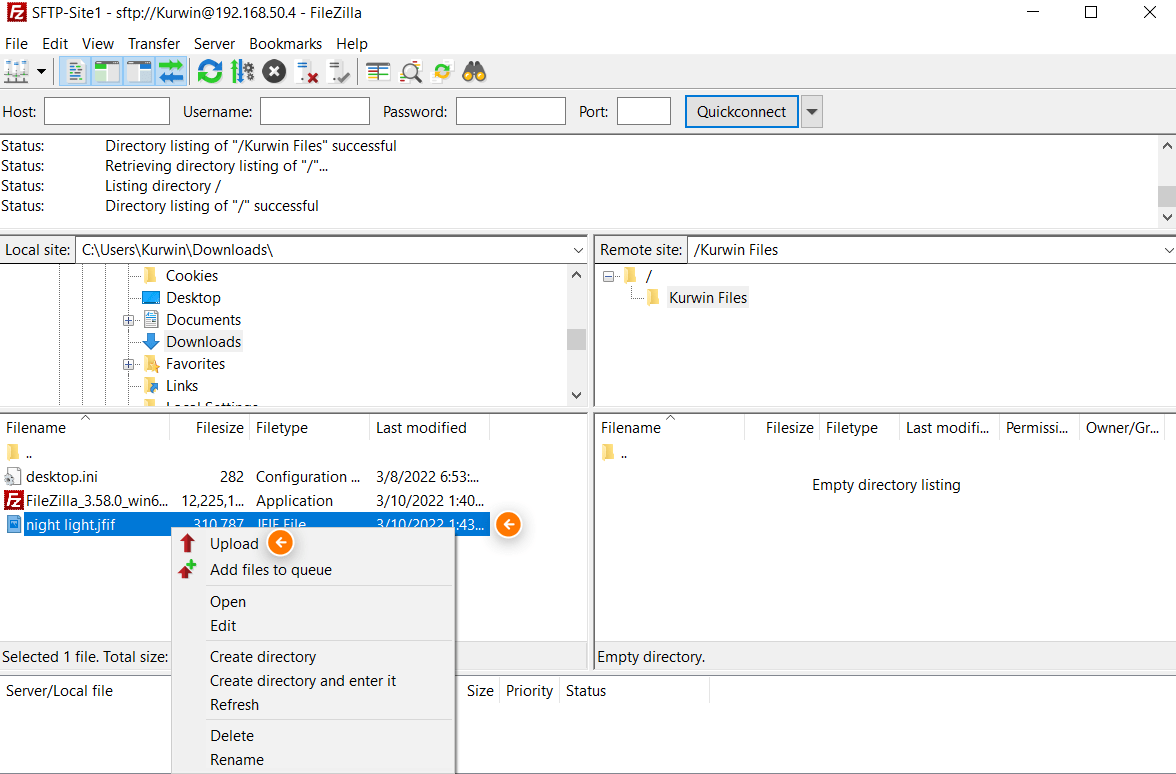
Task: Collapse the root folder in remote tree
Action: [608, 275]
